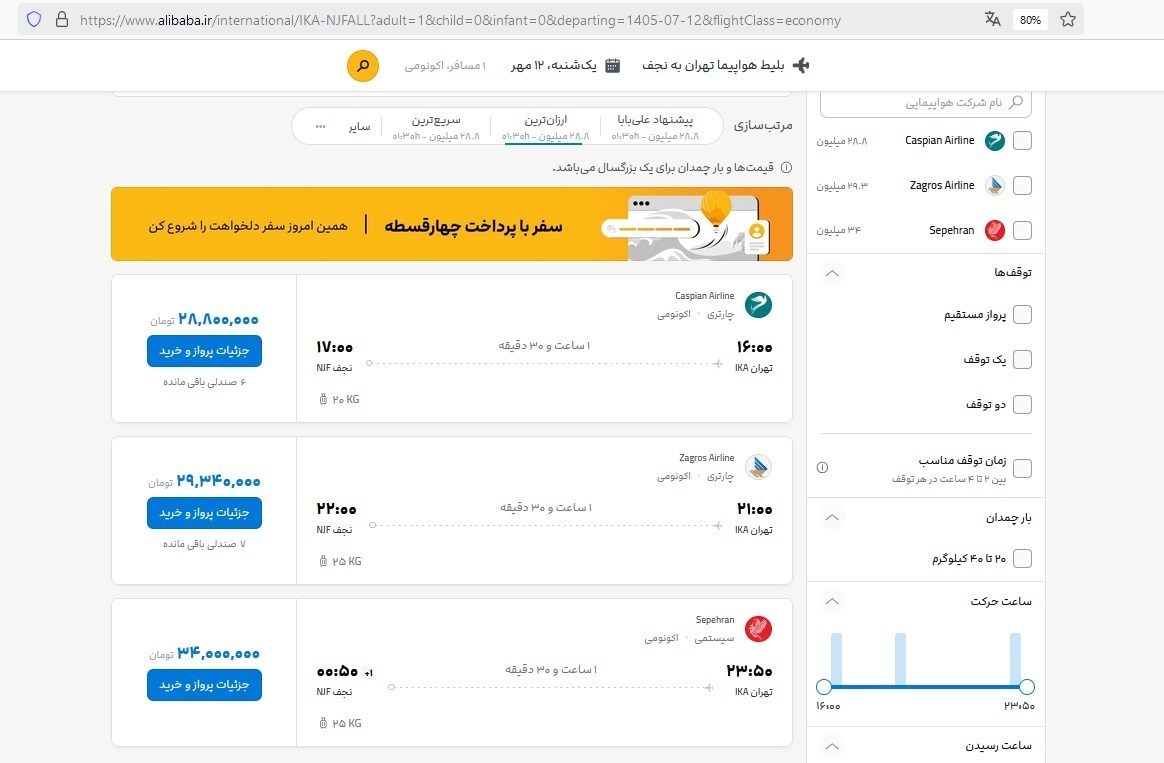Click the 6 seats remaining (۶ صندلی باقی مانده) text
The height and width of the screenshot is (763, 1164).
coord(204,382)
